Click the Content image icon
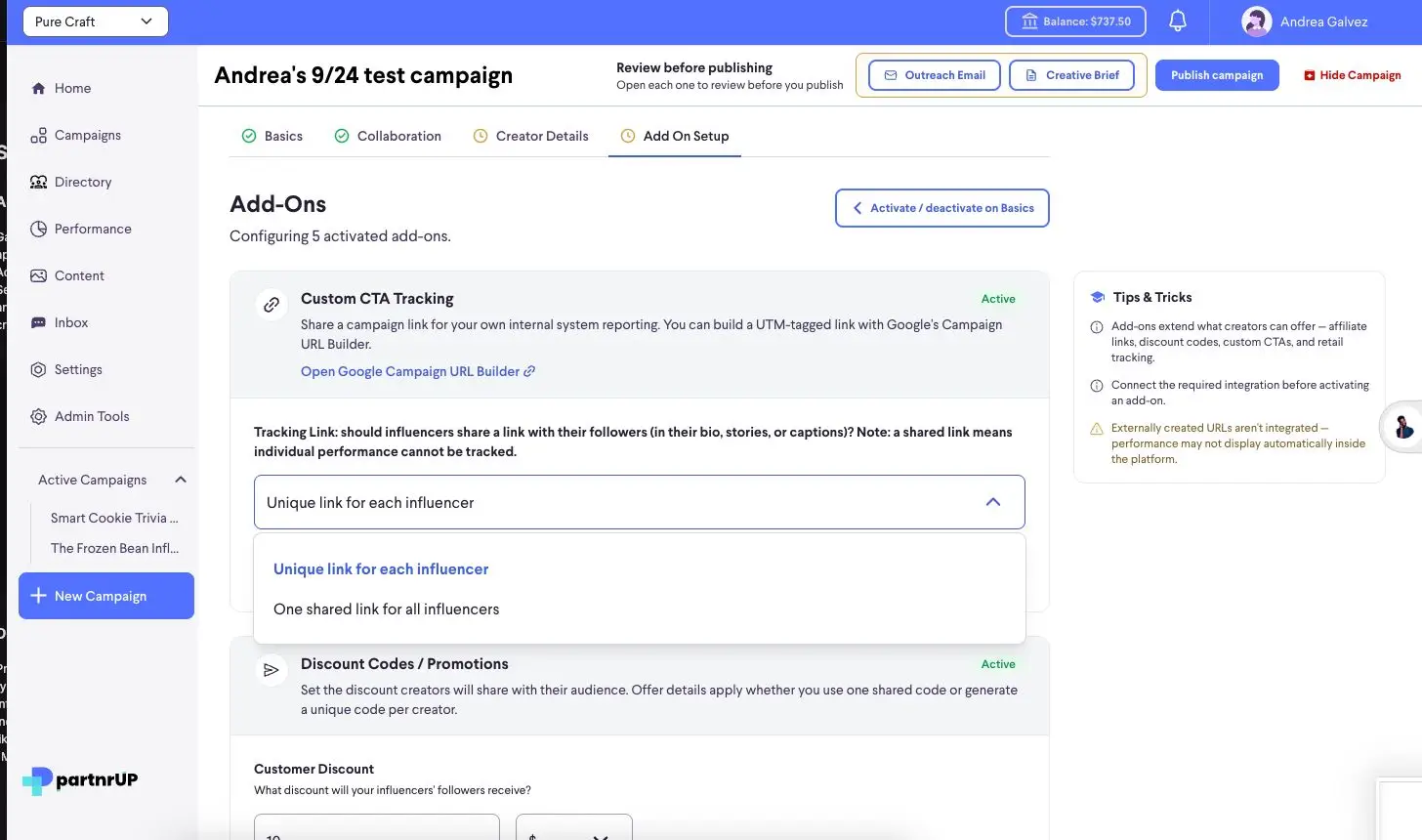Viewport: 1422px width, 840px height. (x=38, y=275)
